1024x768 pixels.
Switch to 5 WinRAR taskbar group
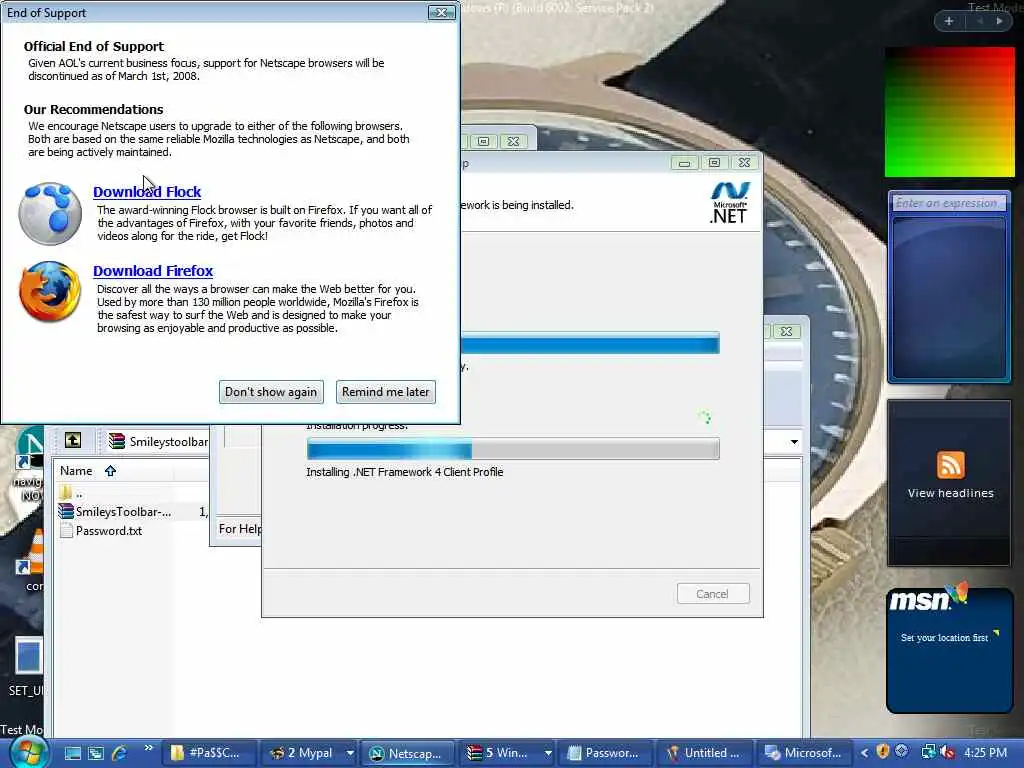point(500,753)
